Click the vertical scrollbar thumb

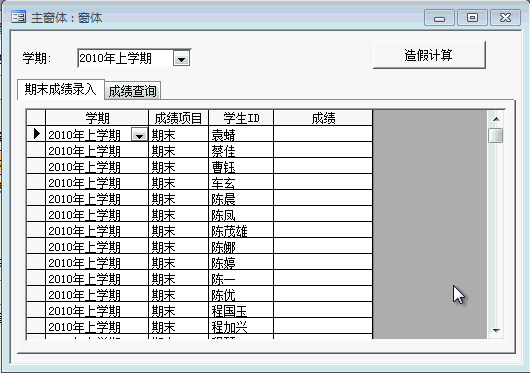[496, 135]
